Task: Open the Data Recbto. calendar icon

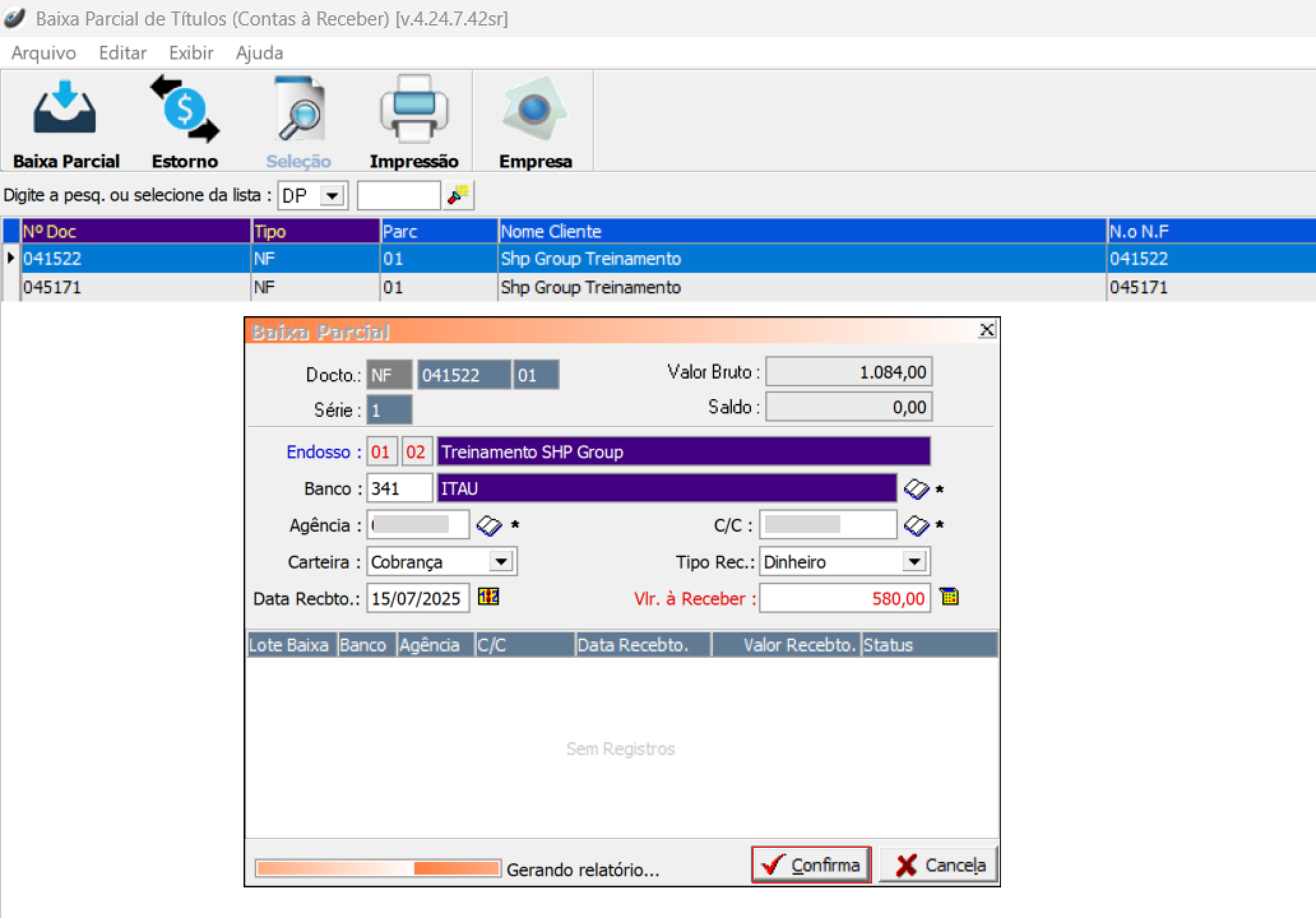Action: [x=488, y=597]
